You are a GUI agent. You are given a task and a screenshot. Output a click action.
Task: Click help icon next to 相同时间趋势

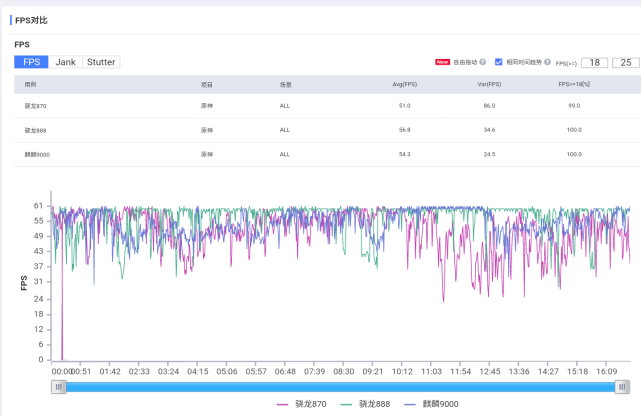tap(549, 62)
